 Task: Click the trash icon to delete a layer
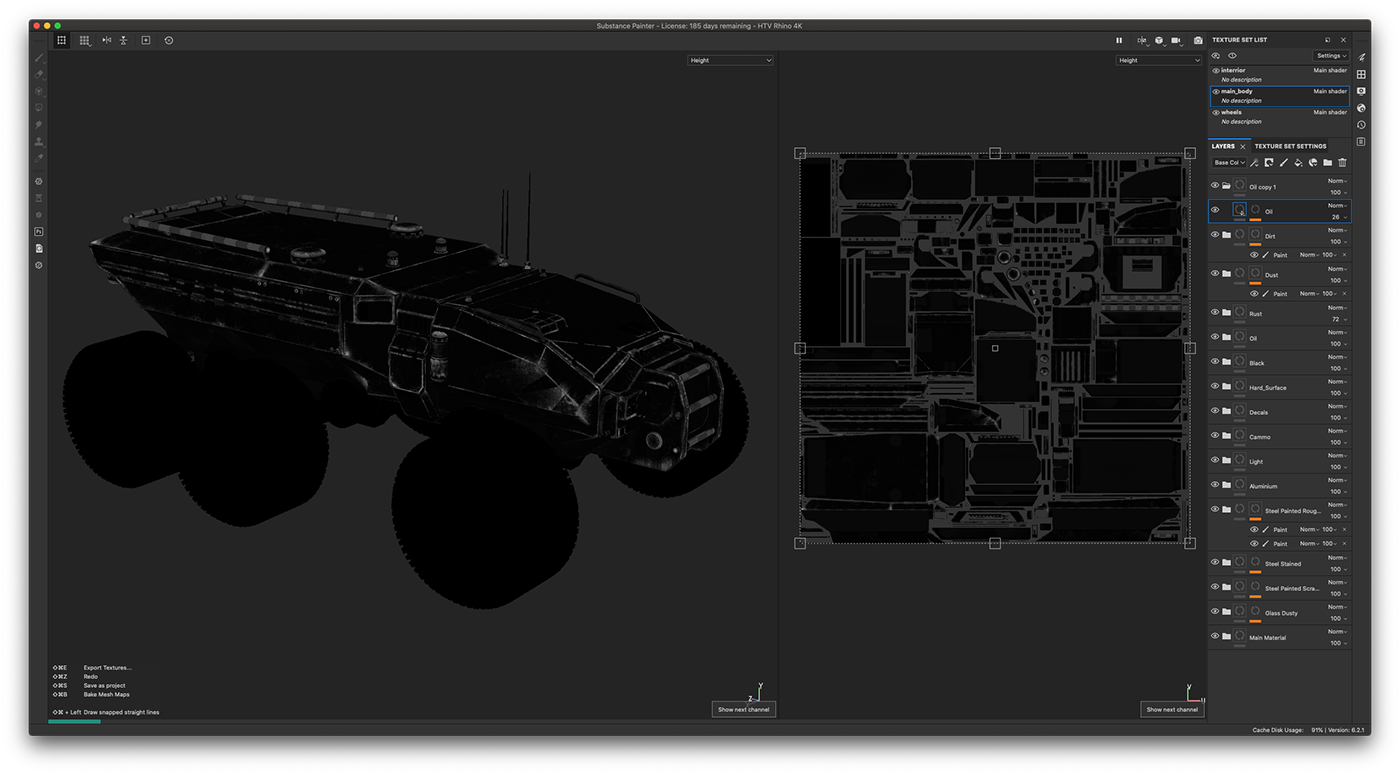point(1342,162)
